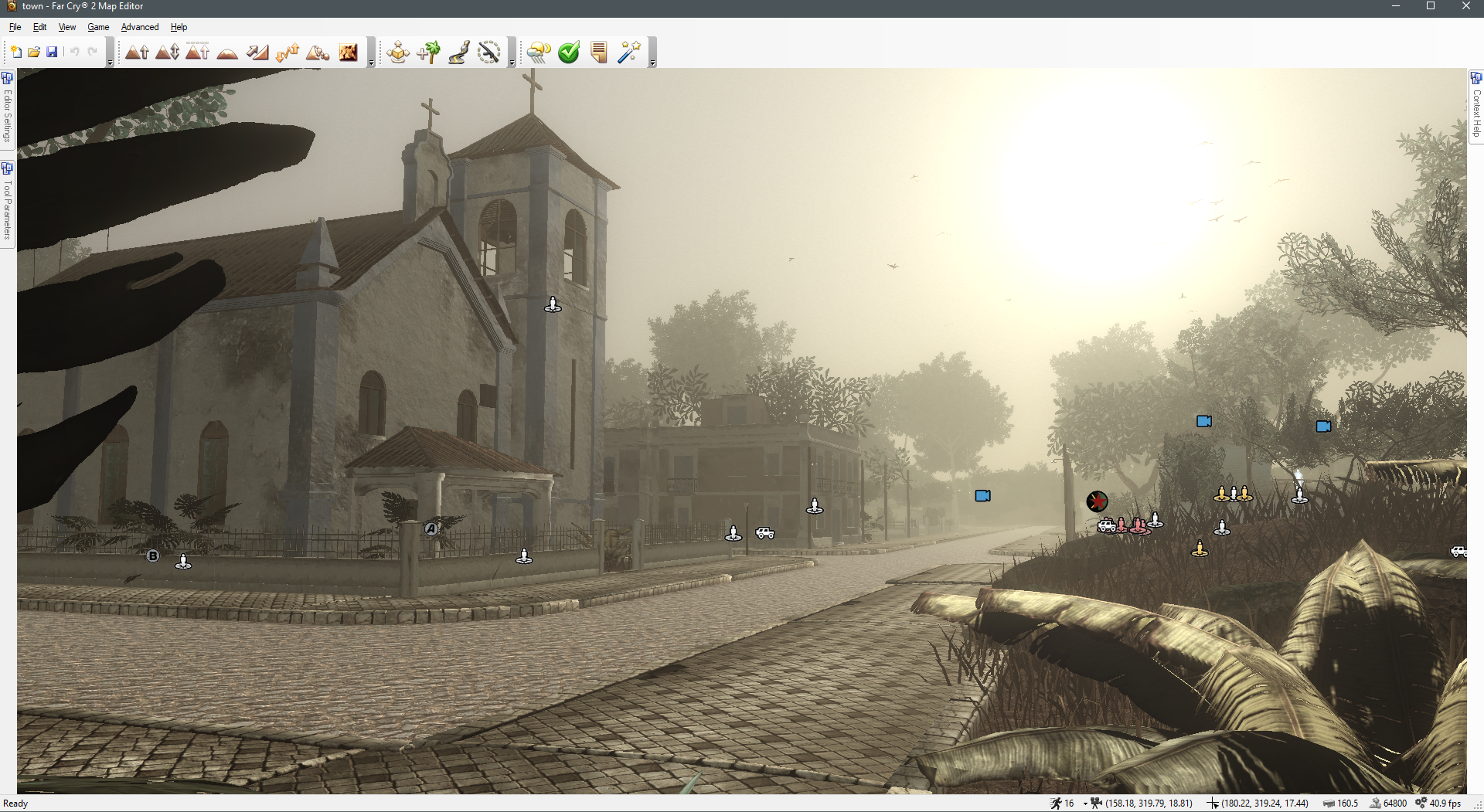Save the map with the floppy disk icon
This screenshot has width=1484, height=812.
[52, 52]
